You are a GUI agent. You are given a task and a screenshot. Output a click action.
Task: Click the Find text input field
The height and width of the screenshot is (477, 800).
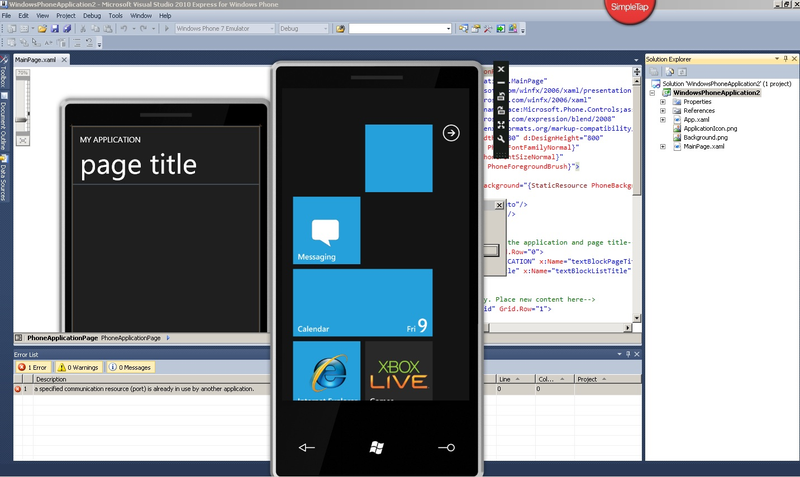point(397,29)
